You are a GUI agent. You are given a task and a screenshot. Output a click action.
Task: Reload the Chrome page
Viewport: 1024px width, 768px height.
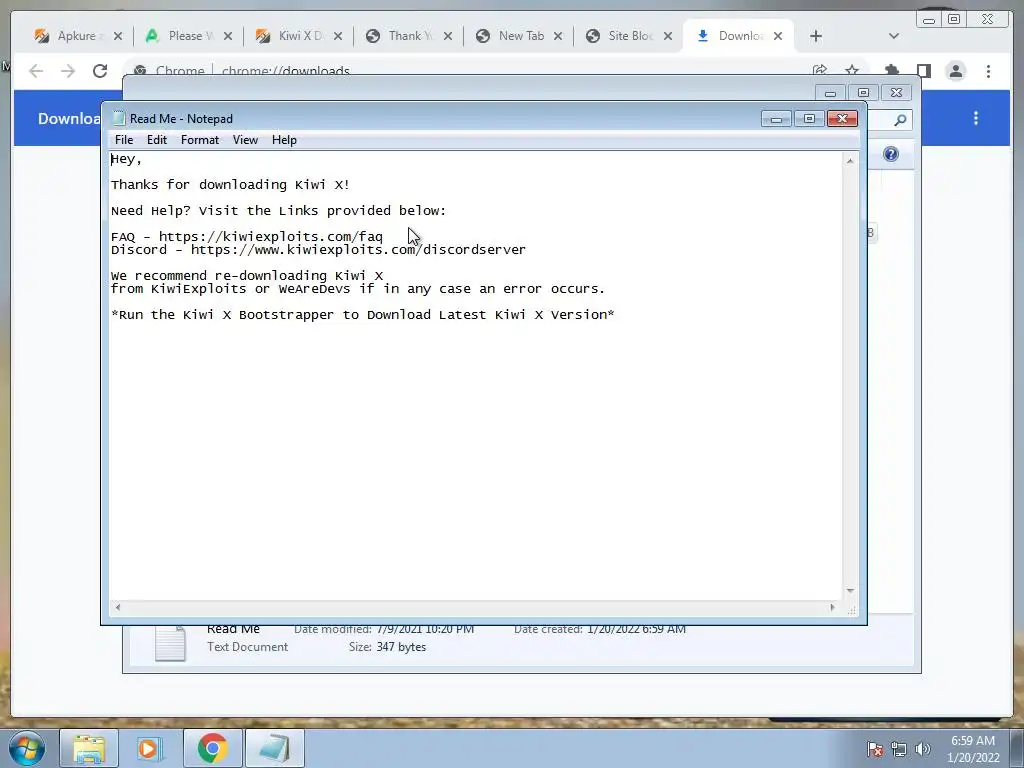[x=100, y=71]
